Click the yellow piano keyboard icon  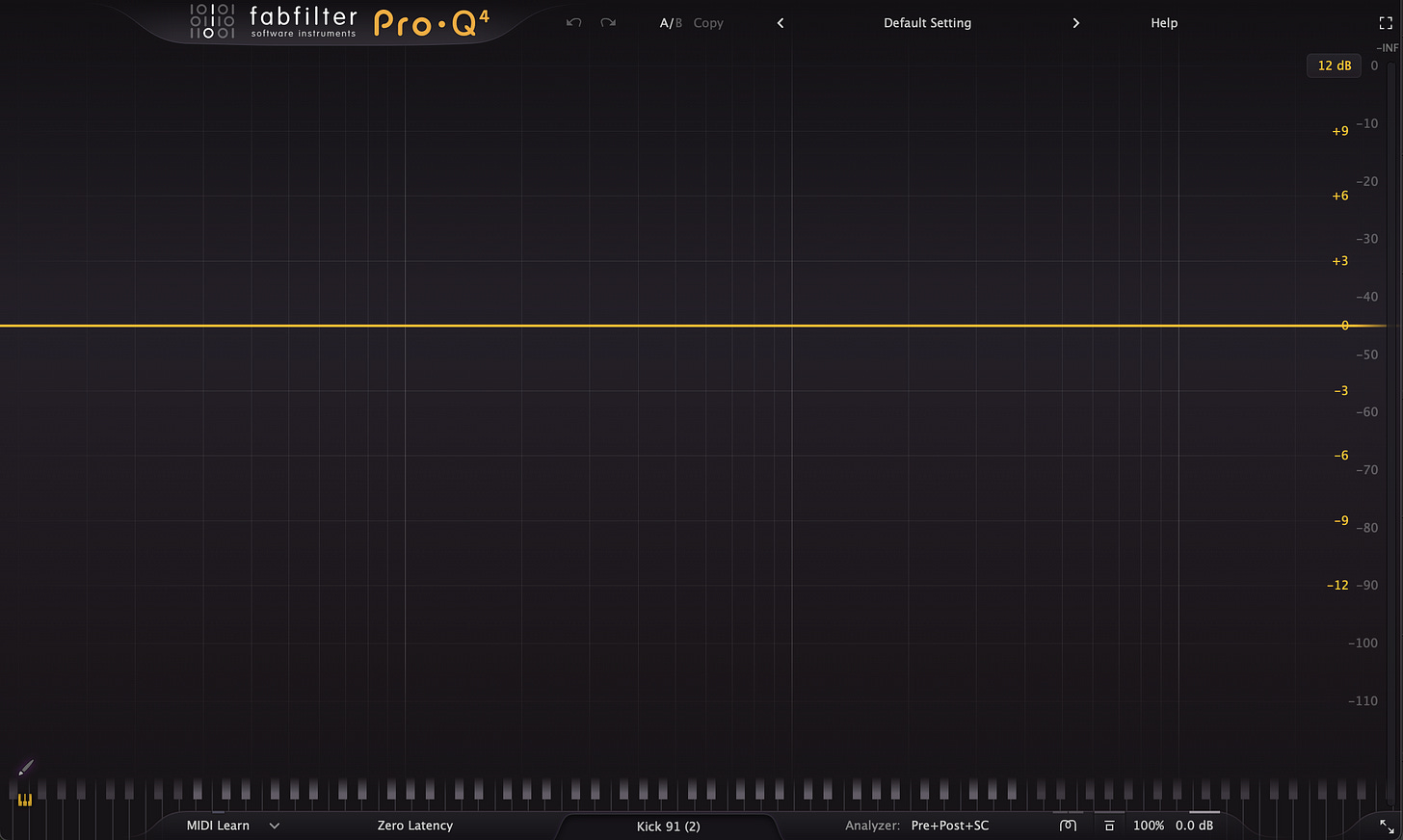pos(24,800)
